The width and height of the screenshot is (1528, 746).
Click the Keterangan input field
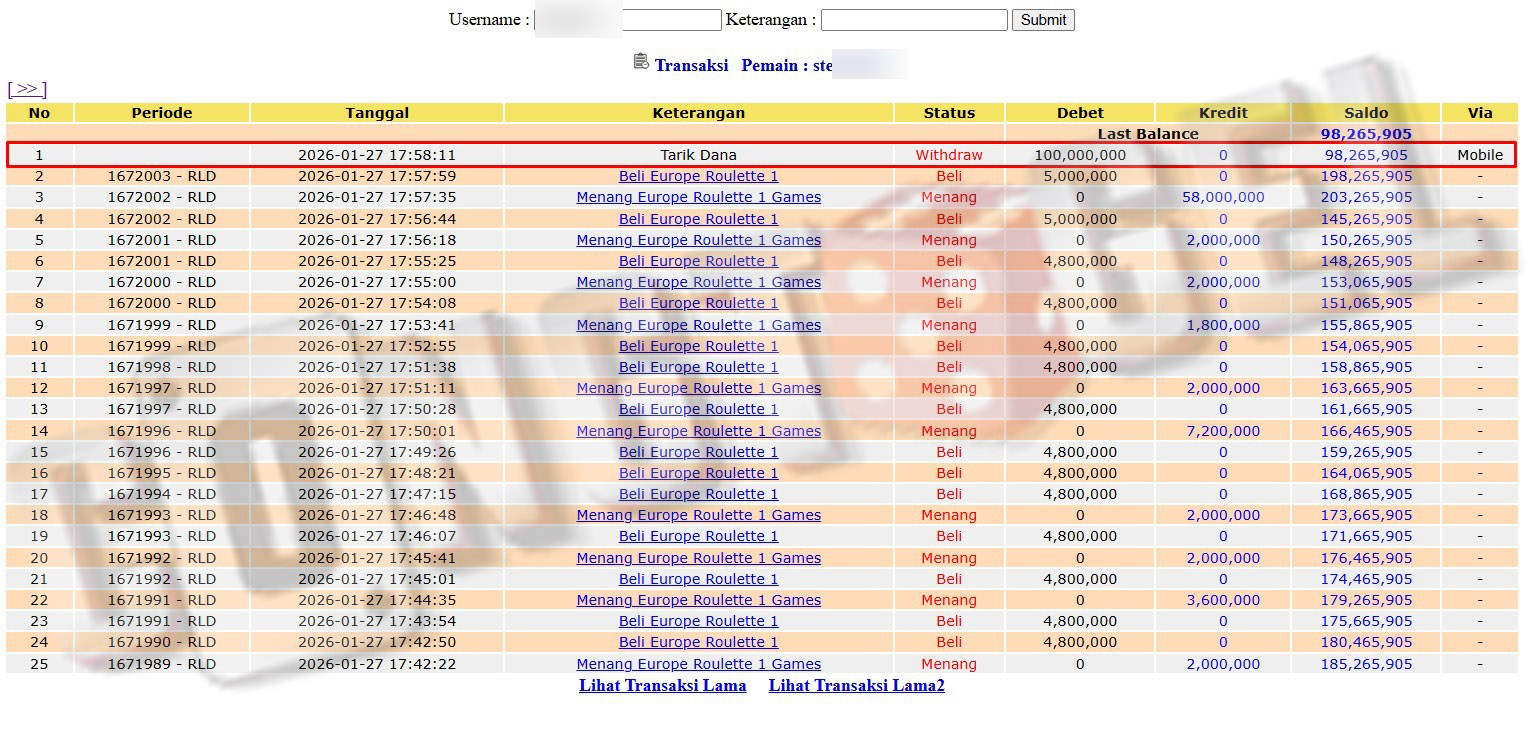pyautogui.click(x=913, y=20)
